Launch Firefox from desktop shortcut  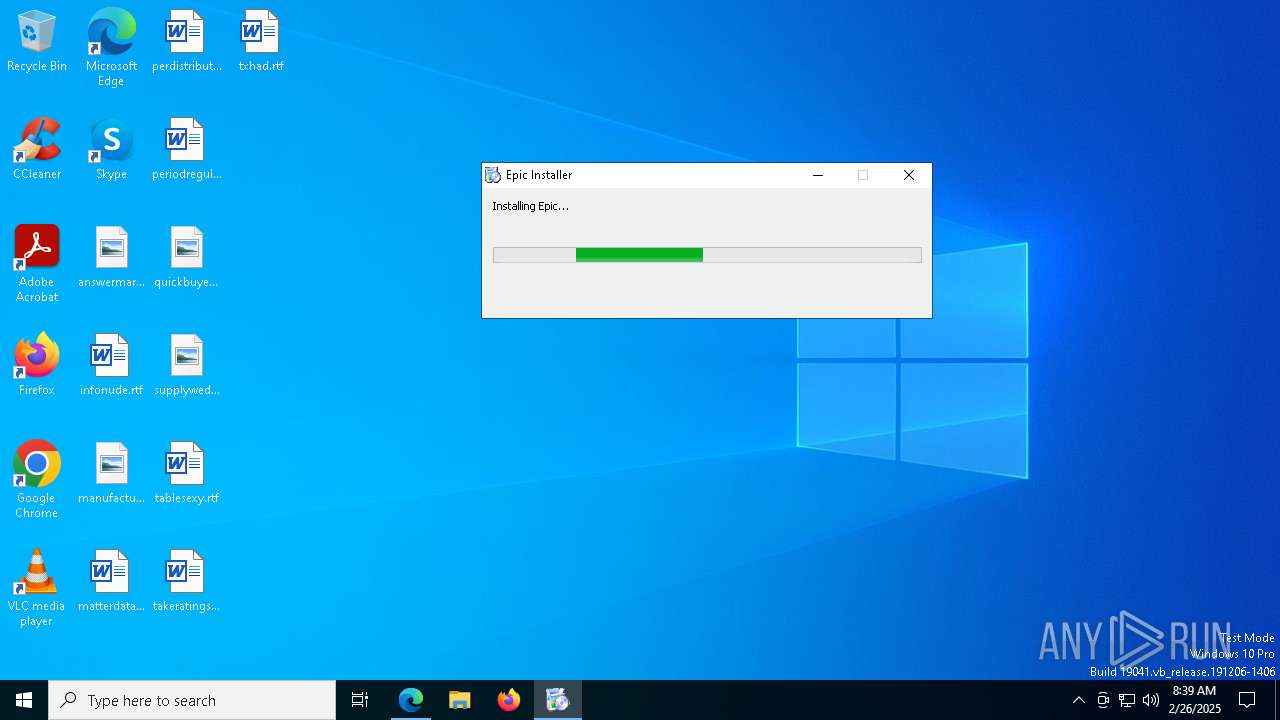click(x=37, y=366)
